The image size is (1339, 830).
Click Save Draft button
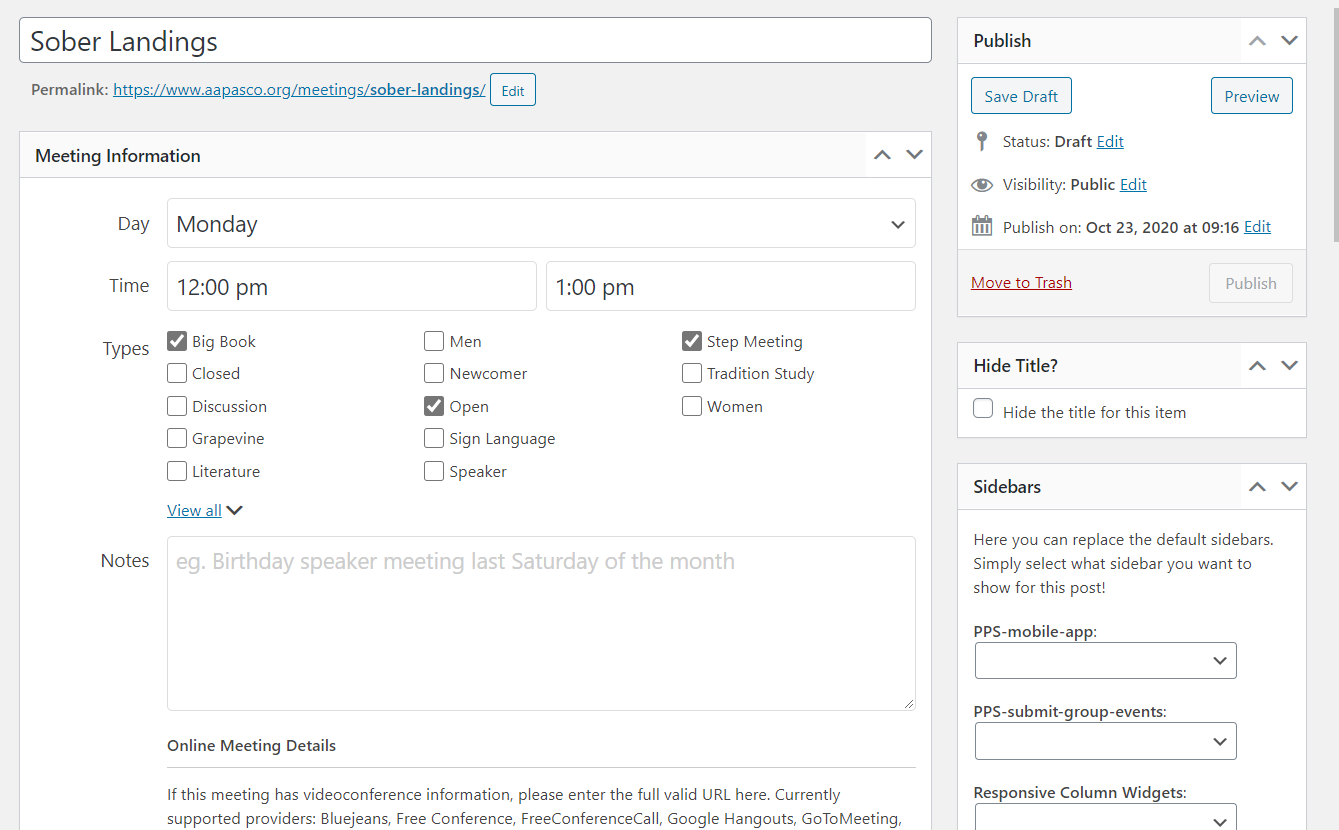(x=1021, y=96)
